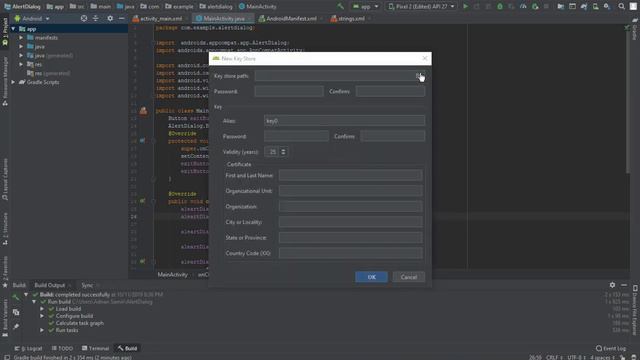This screenshot has width=640, height=360.
Task: Click the AlertDialog breadcrumb in navigation bar
Action: pyautogui.click(x=22, y=7)
